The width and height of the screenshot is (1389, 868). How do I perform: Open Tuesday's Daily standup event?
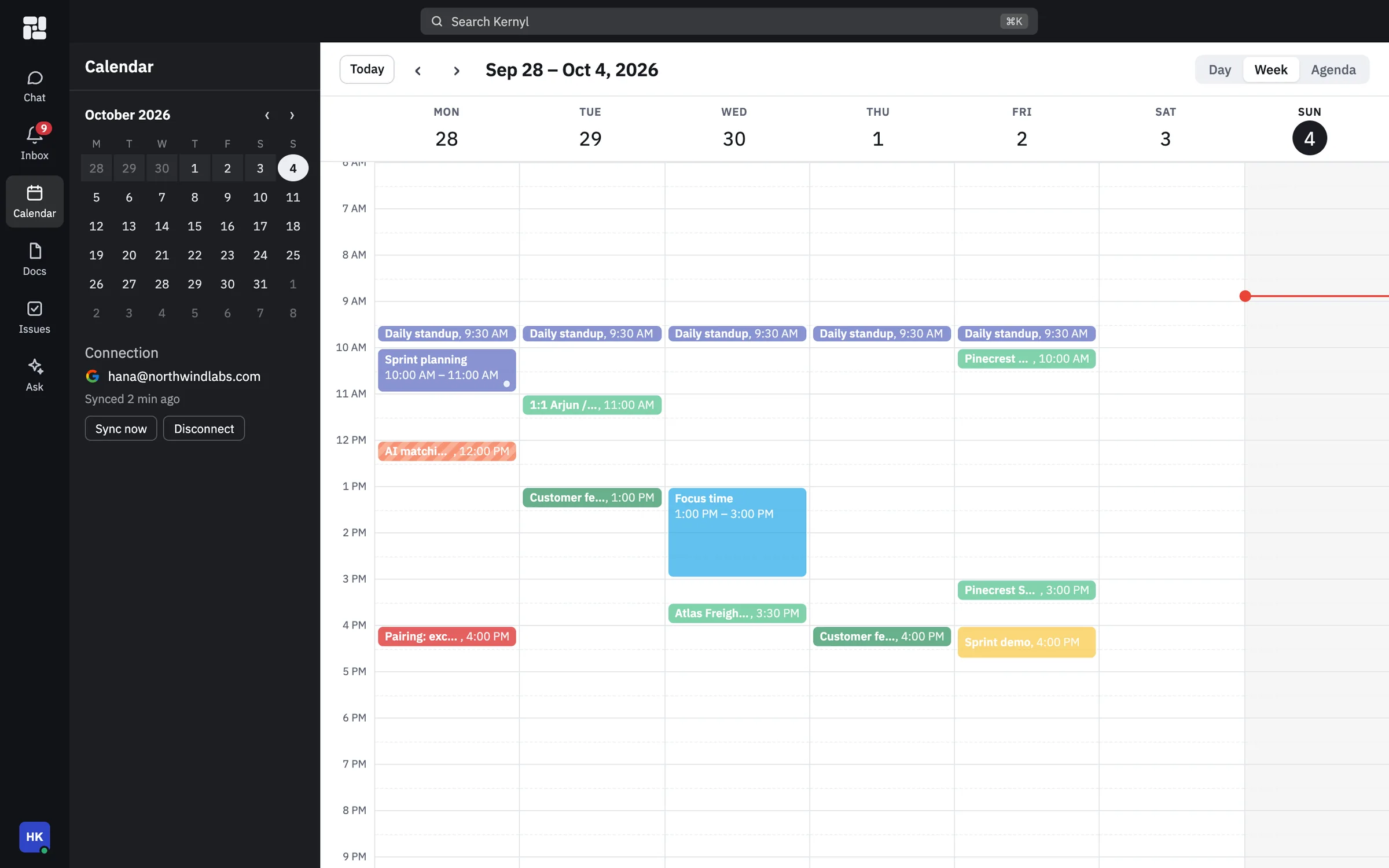(591, 334)
